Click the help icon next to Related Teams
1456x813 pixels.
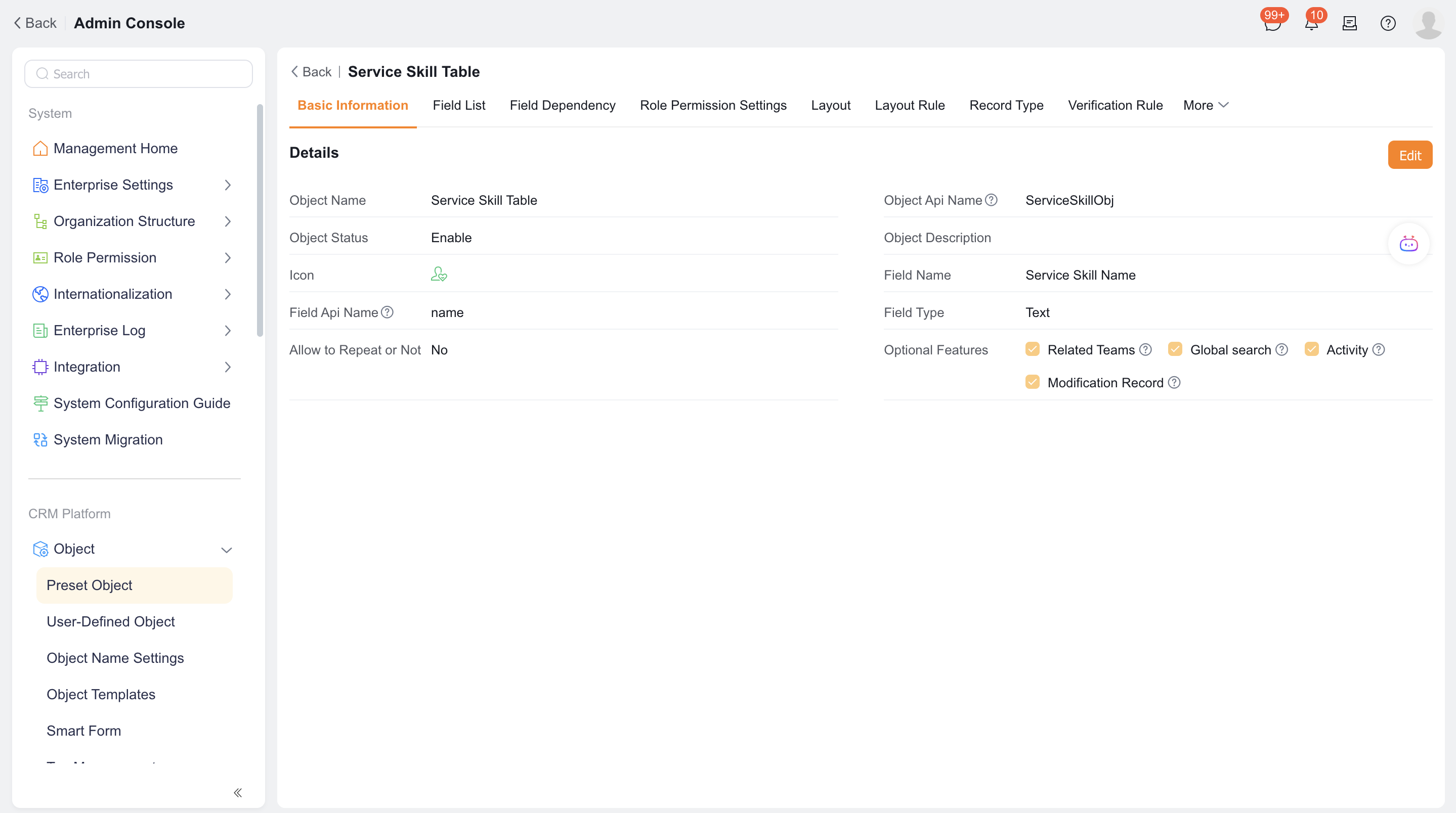(x=1145, y=350)
